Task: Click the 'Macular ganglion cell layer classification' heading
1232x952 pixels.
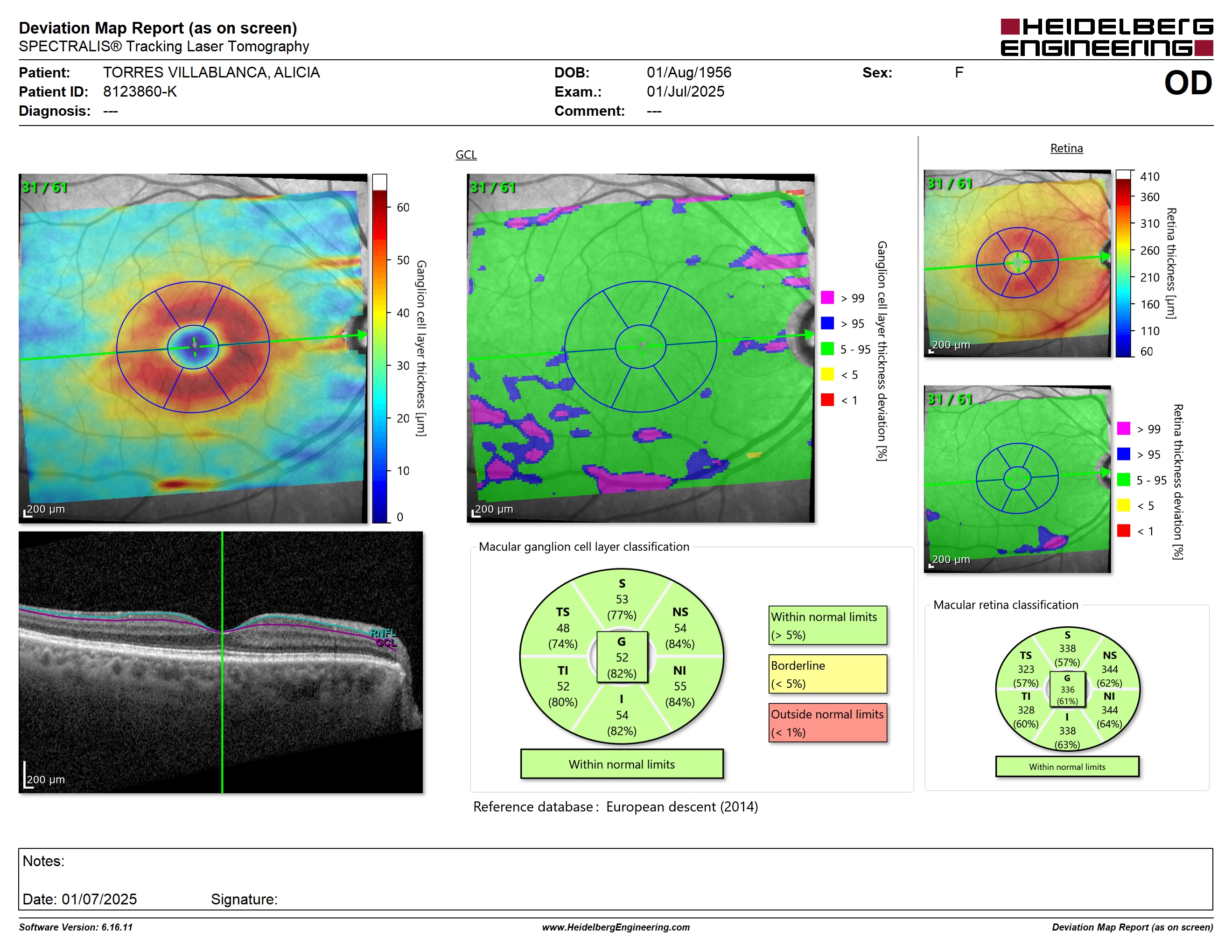Action: (584, 546)
